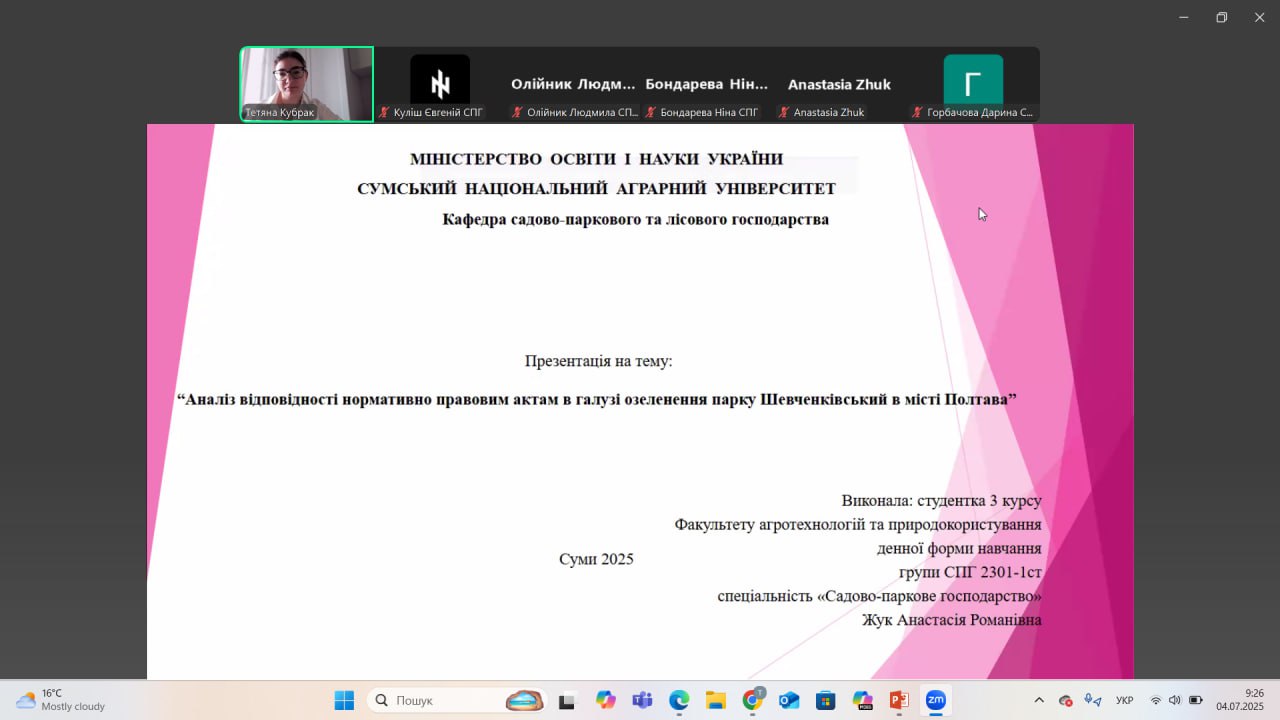Open Microsoft Edge from the taskbar

679,701
